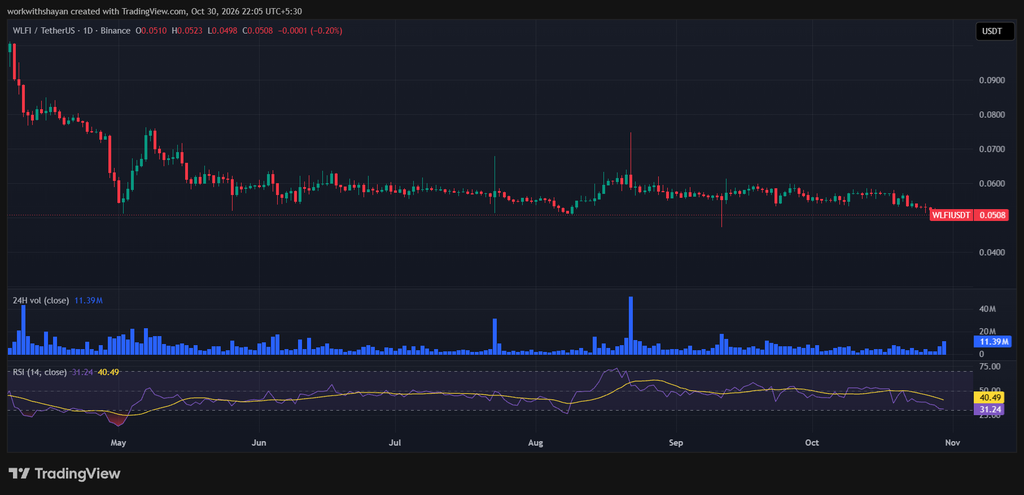Viewport: 1024px width, 495px height.
Task: Click the Oct label on time axis
Action: [812, 443]
